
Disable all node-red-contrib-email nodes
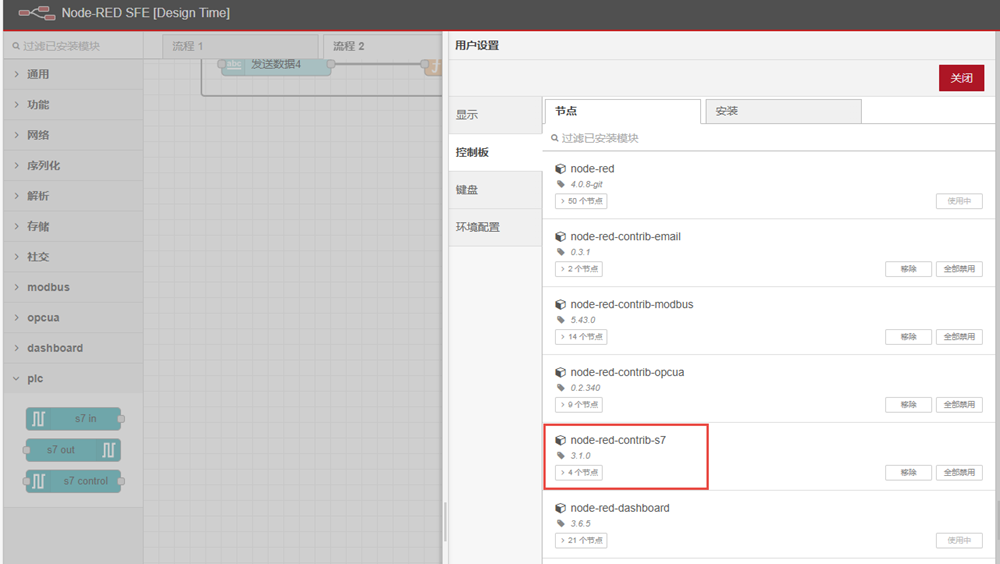pos(959,269)
